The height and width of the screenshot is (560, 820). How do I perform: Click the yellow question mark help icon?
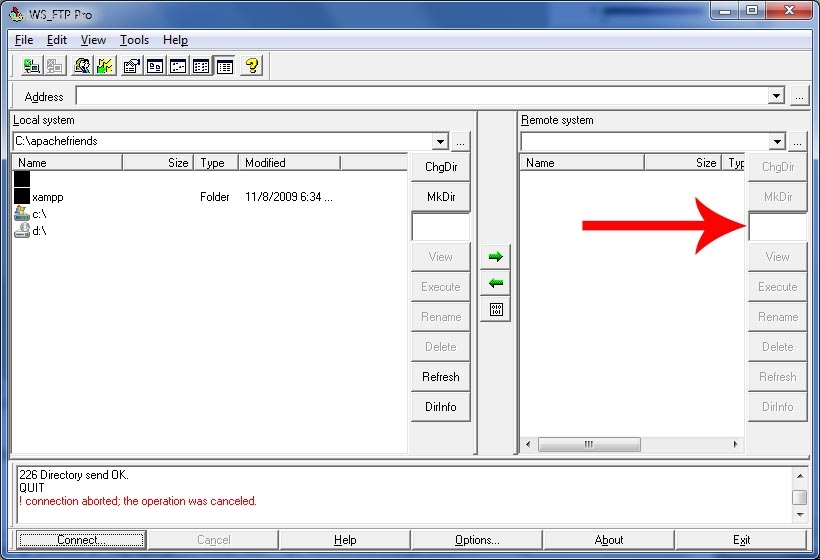(252, 66)
